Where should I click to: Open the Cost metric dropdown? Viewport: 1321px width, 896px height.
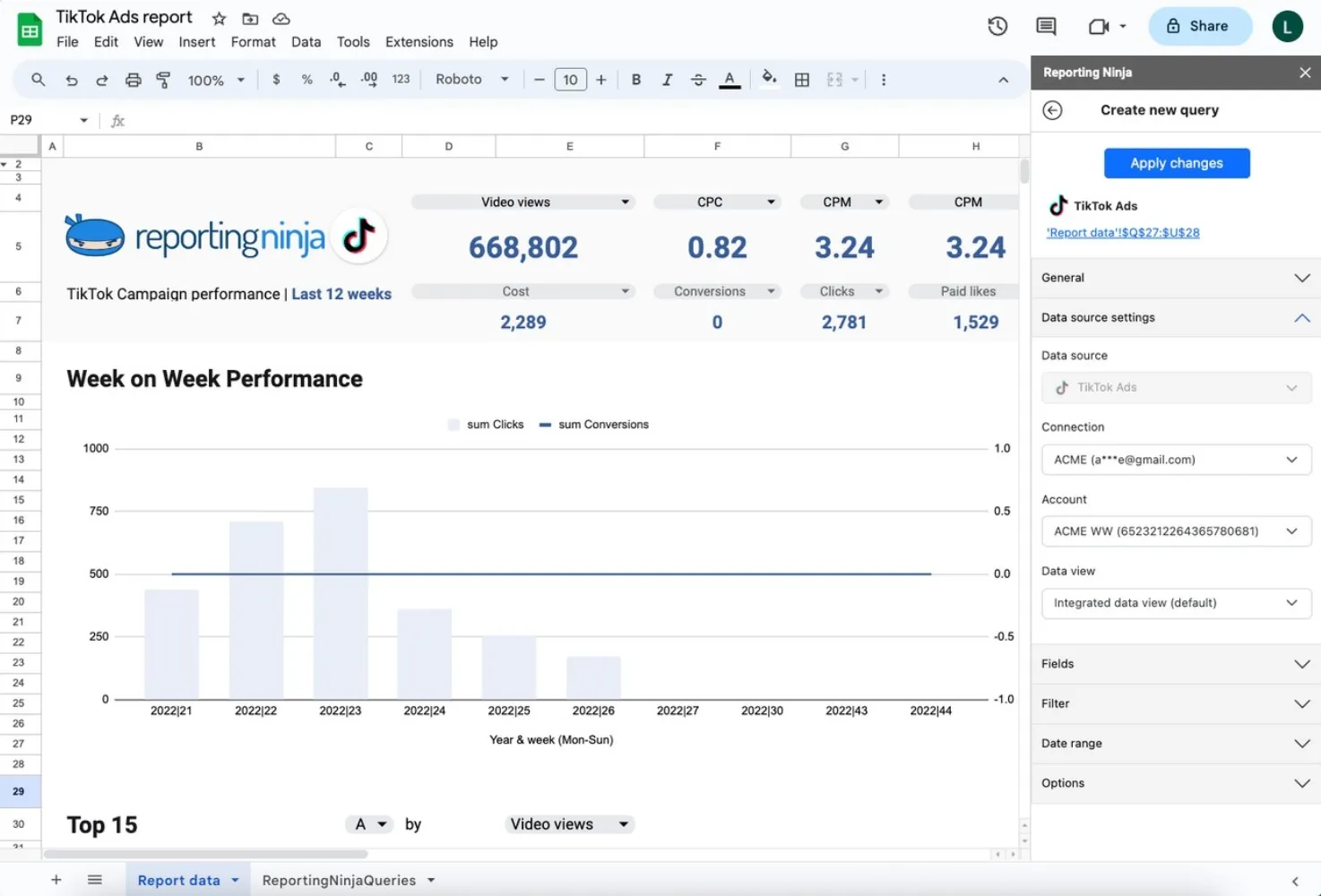click(x=523, y=291)
